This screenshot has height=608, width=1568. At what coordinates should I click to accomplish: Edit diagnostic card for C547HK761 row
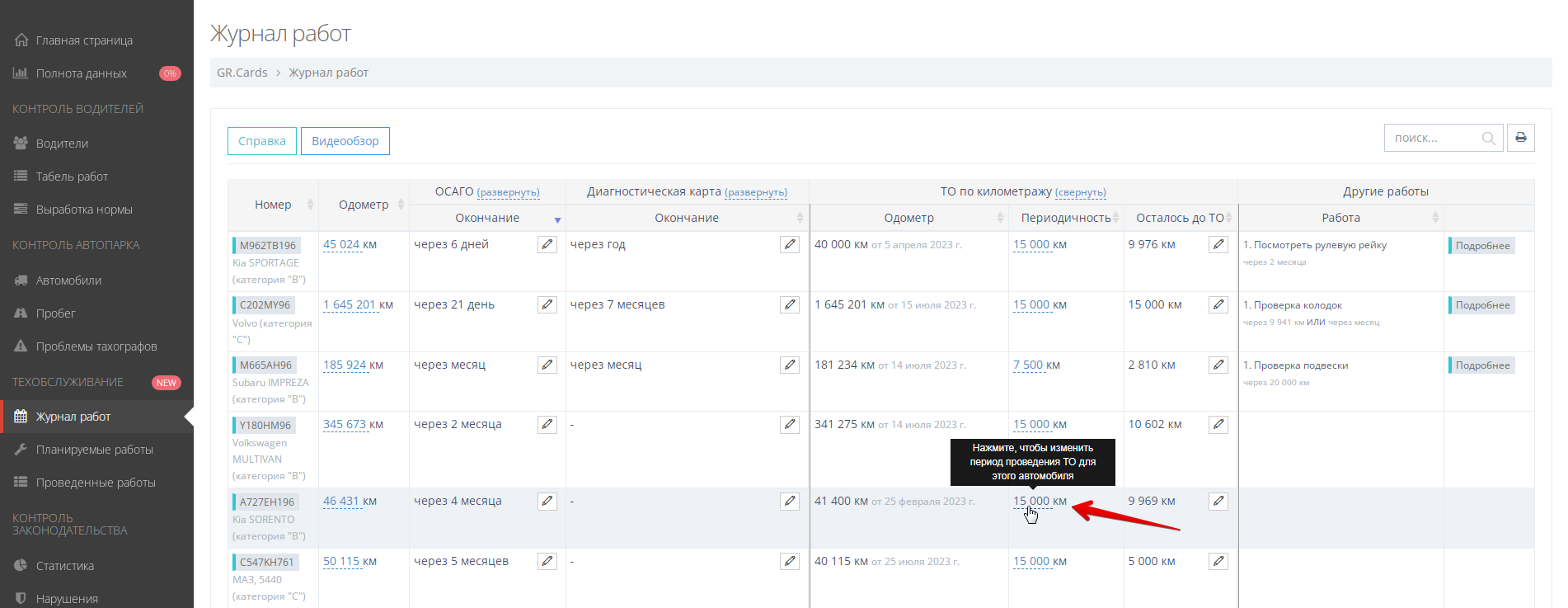point(790,561)
